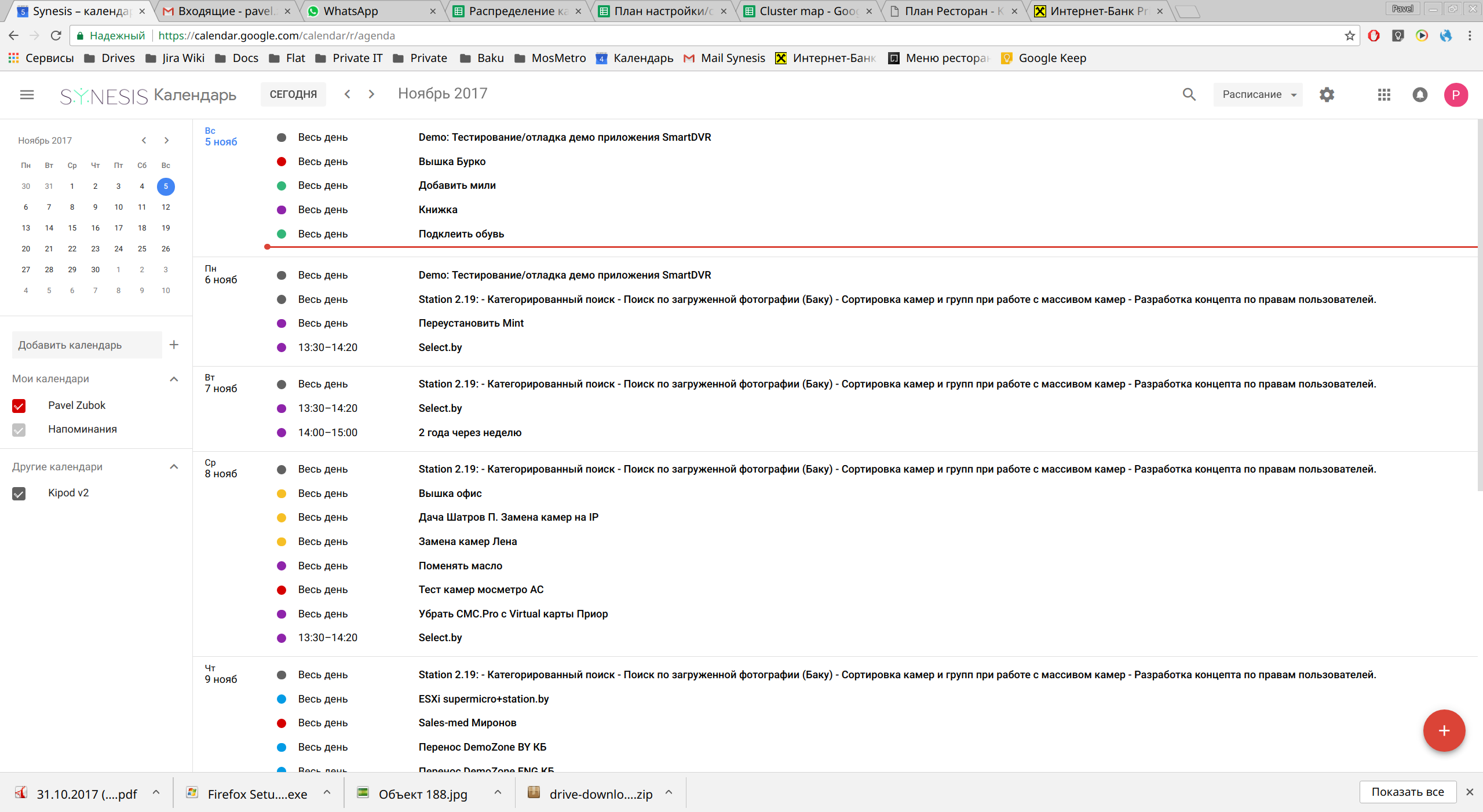Open the main hamburger menu
Screen dimensions: 1483x812
(27, 94)
